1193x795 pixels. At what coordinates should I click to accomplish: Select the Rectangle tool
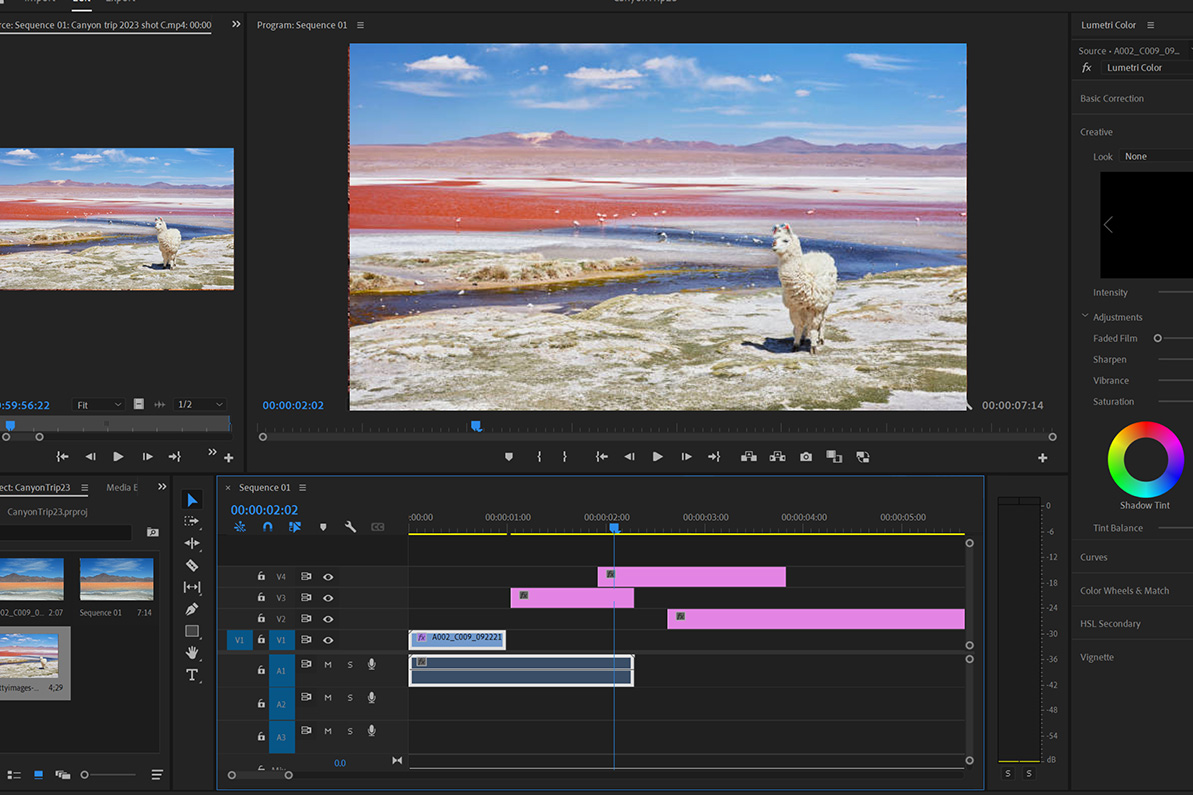point(192,631)
